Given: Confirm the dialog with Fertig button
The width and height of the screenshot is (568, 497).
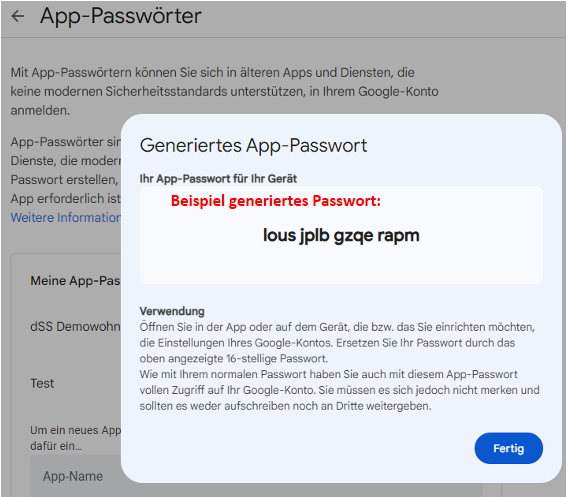Looking at the screenshot, I should point(508,448).
